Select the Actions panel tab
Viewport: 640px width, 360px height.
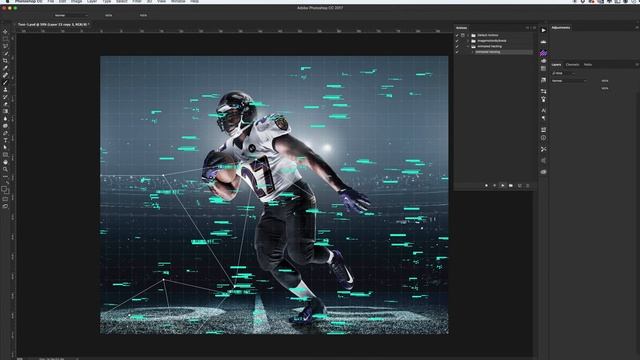pos(461,28)
